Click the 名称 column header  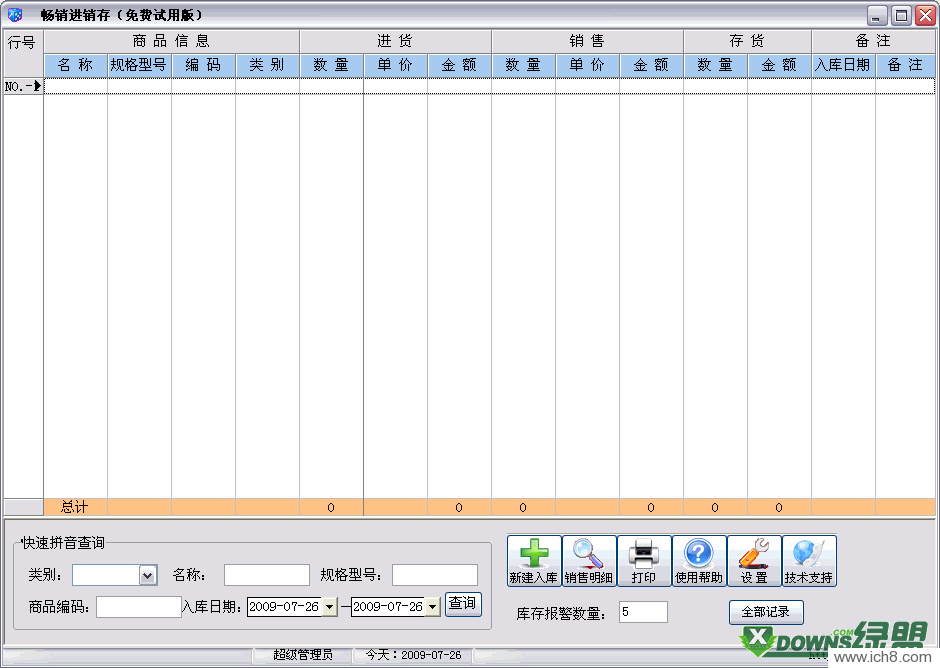pos(75,65)
